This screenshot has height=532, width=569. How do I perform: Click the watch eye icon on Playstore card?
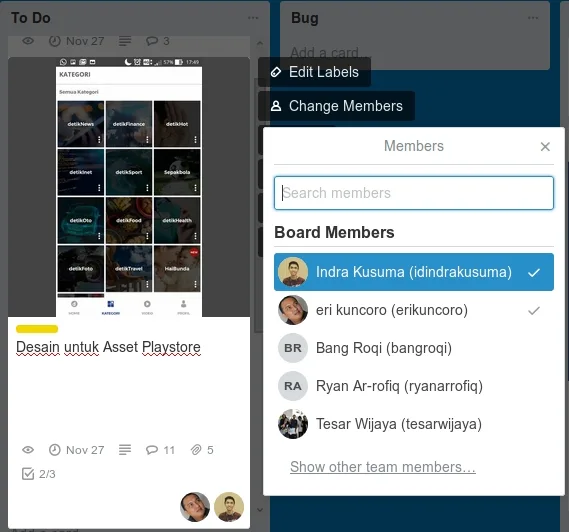28,450
